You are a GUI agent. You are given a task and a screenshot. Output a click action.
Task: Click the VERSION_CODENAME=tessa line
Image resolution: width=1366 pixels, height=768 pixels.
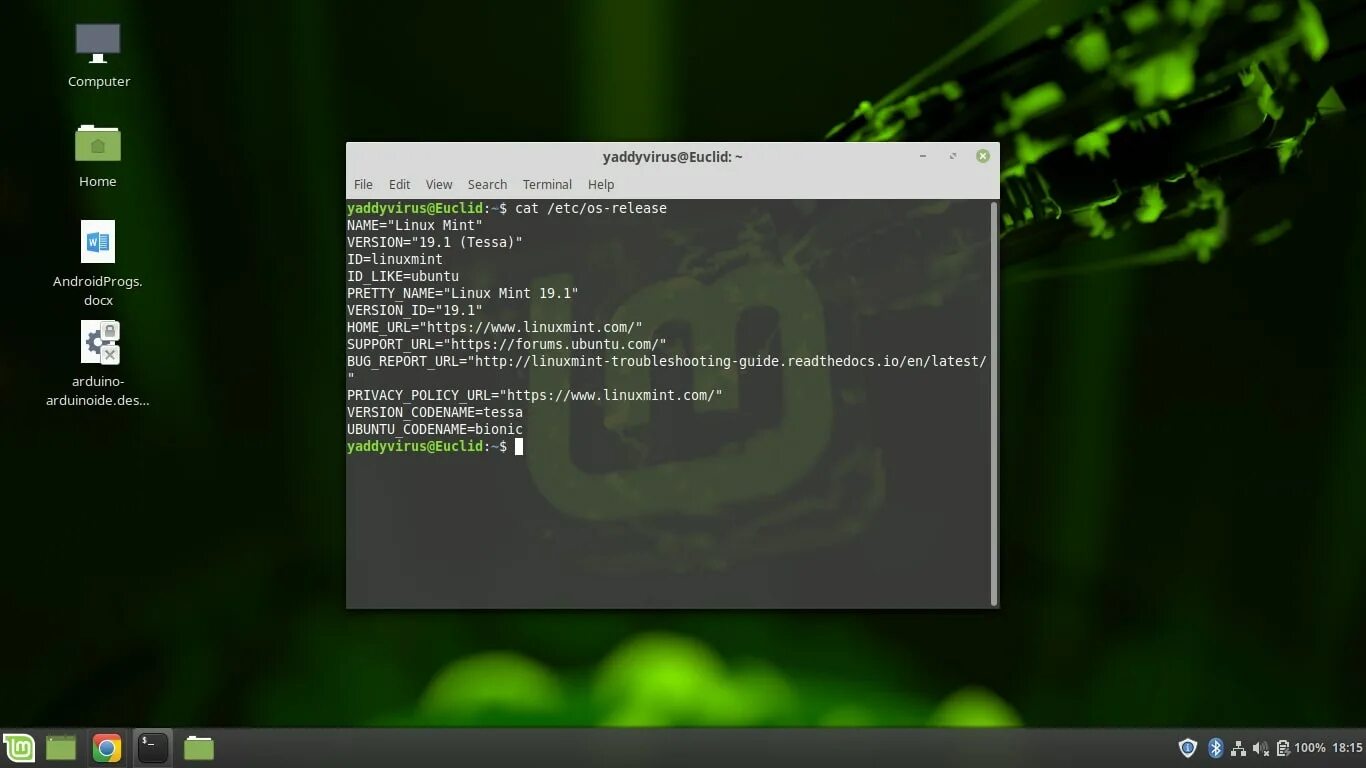click(x=435, y=412)
